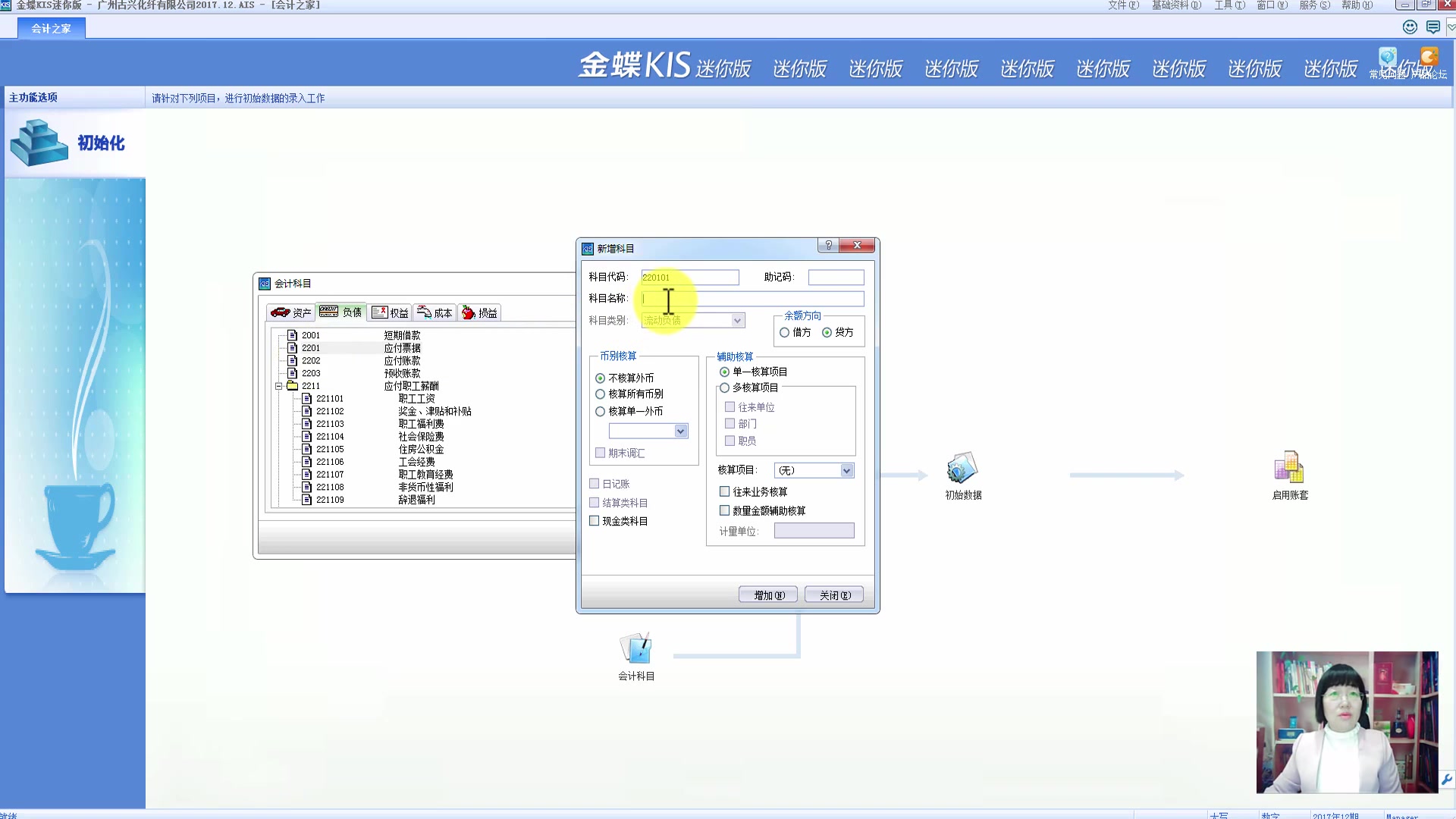Click the 关闭 button
The image size is (1456, 819).
point(834,595)
